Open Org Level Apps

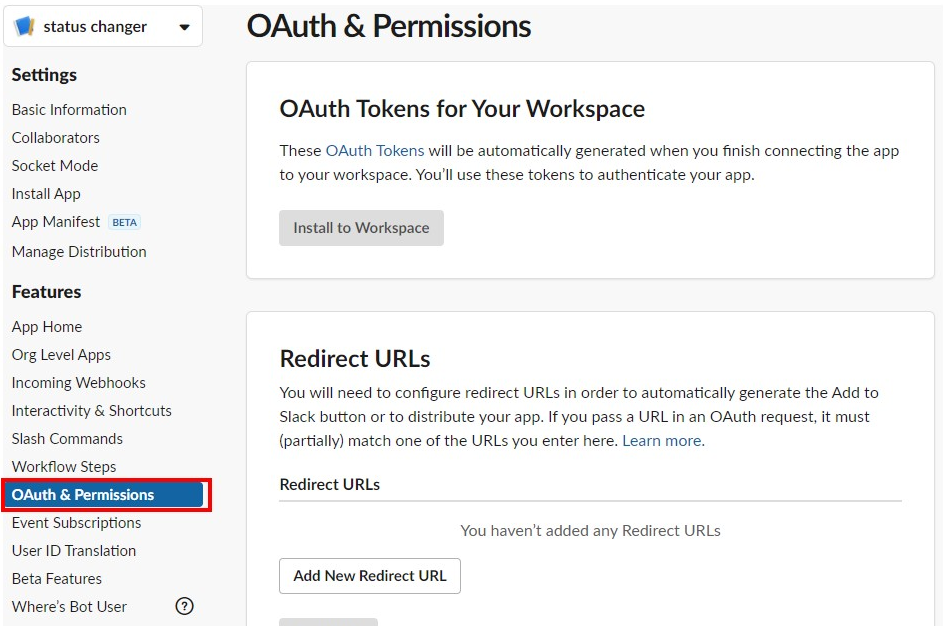[60, 355]
